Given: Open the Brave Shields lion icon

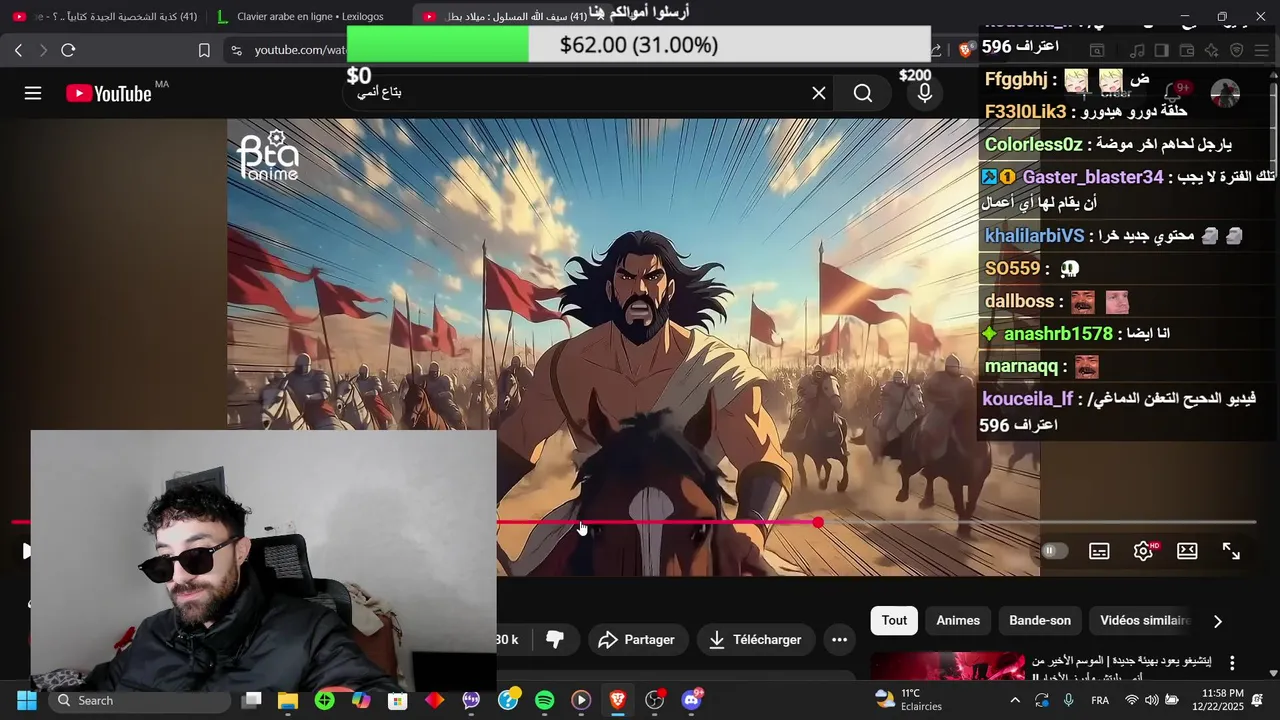Looking at the screenshot, I should click(965, 50).
